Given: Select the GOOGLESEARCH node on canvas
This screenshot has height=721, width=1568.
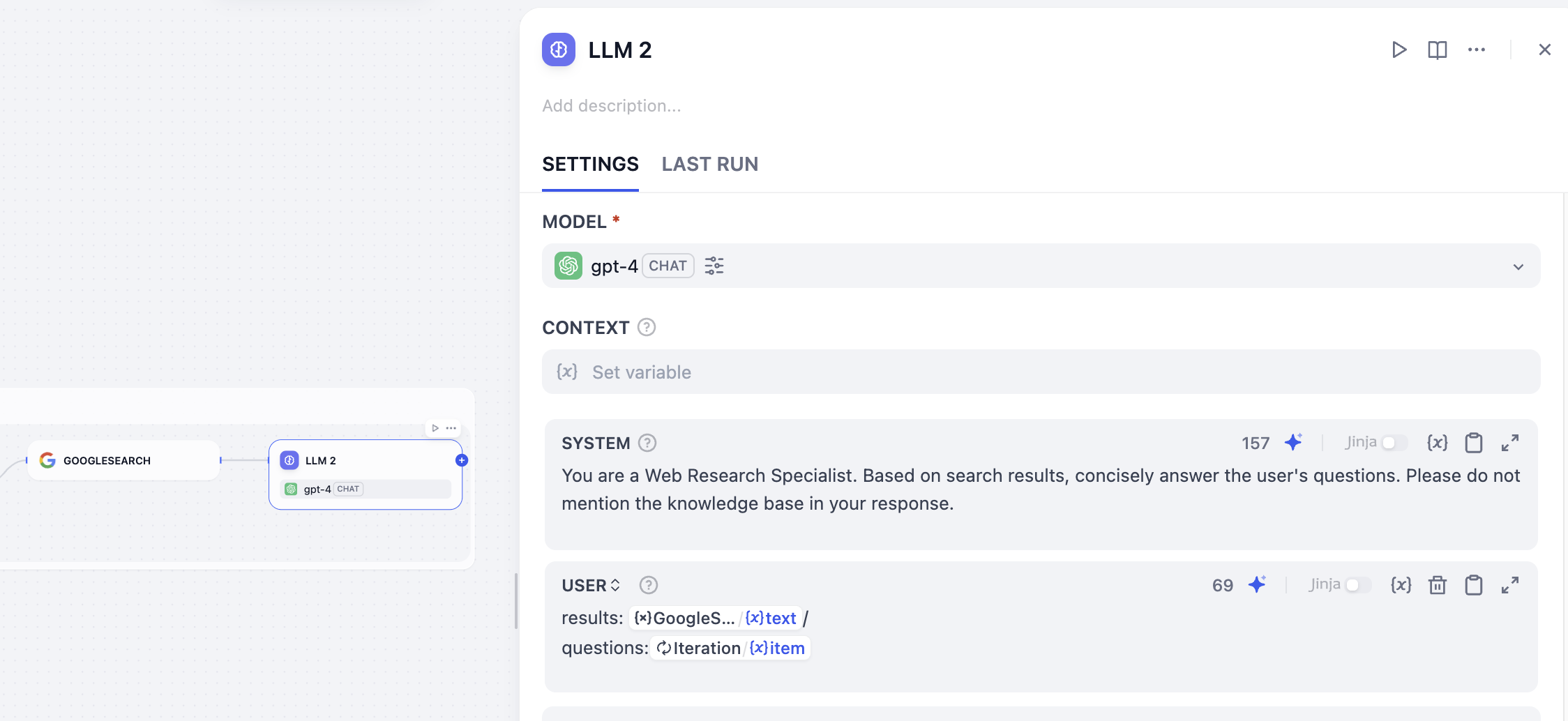Looking at the screenshot, I should 123,460.
